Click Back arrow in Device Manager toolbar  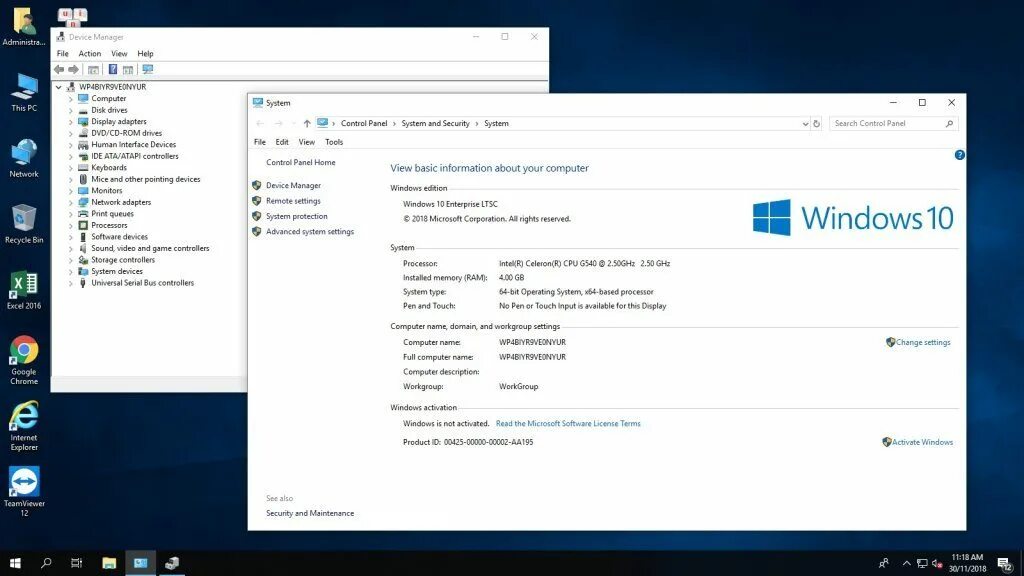tap(59, 69)
